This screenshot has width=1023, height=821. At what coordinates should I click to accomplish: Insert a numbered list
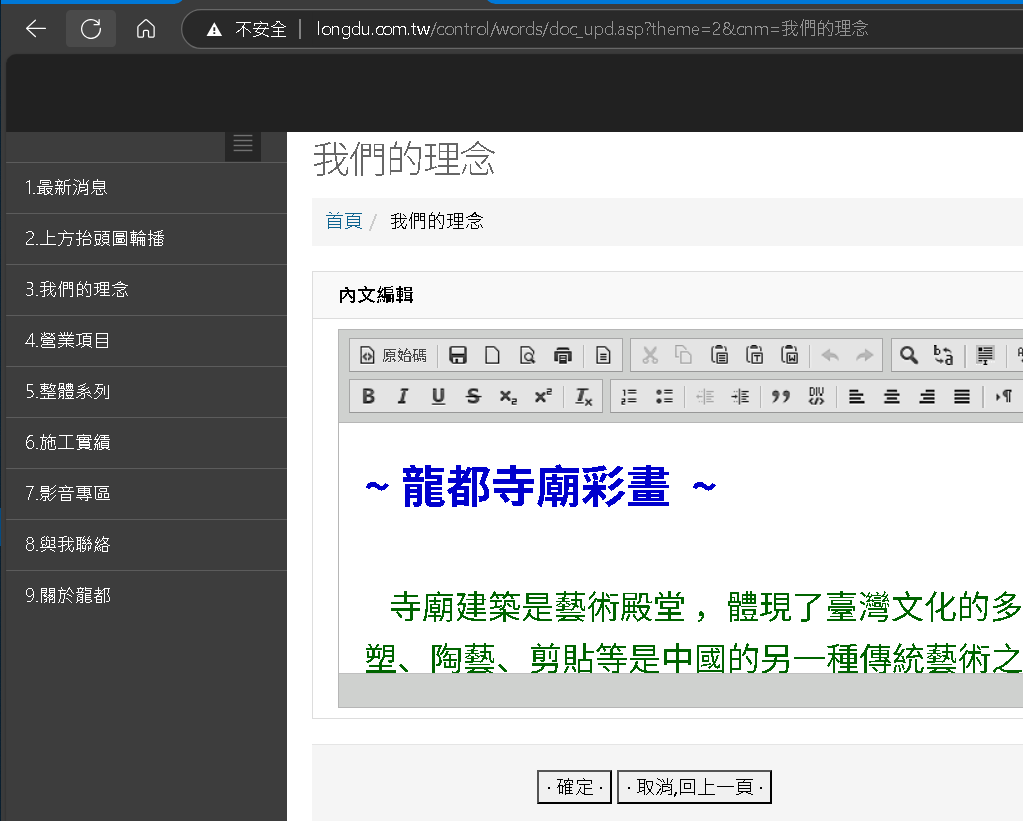click(629, 396)
